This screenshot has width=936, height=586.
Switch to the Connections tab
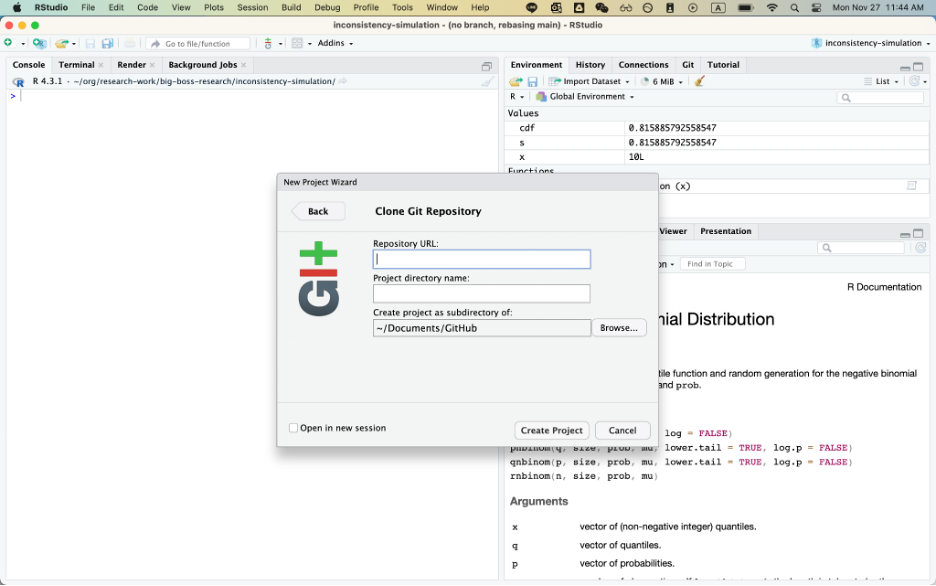643,64
